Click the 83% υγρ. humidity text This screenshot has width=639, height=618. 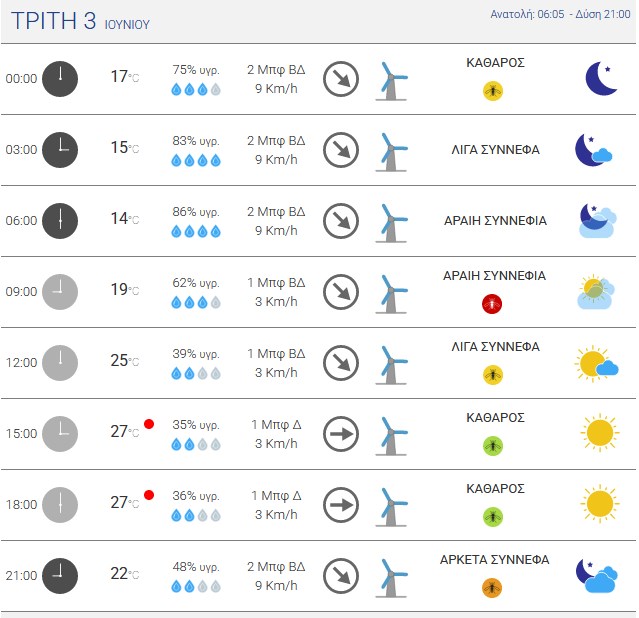click(x=196, y=141)
